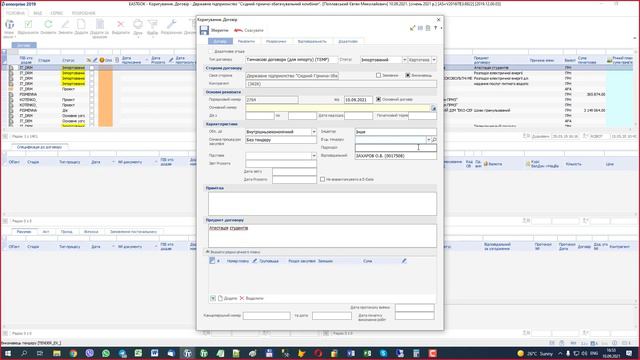The image size is (640, 360).
Task: Click the pencil icon at right of plan grid header
Action: [x=404, y=261]
